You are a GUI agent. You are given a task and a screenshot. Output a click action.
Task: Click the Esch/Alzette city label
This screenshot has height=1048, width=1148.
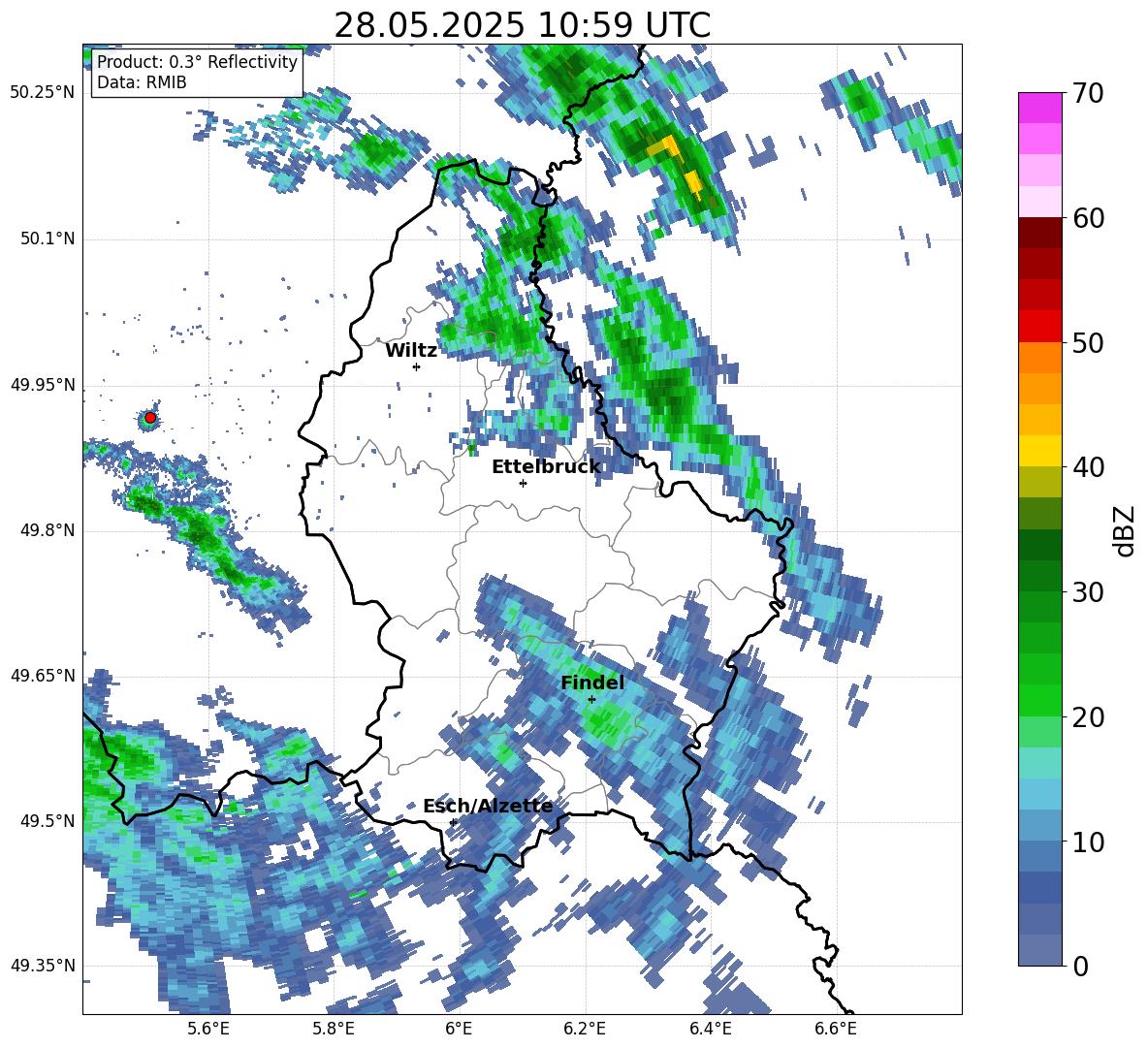tap(488, 806)
